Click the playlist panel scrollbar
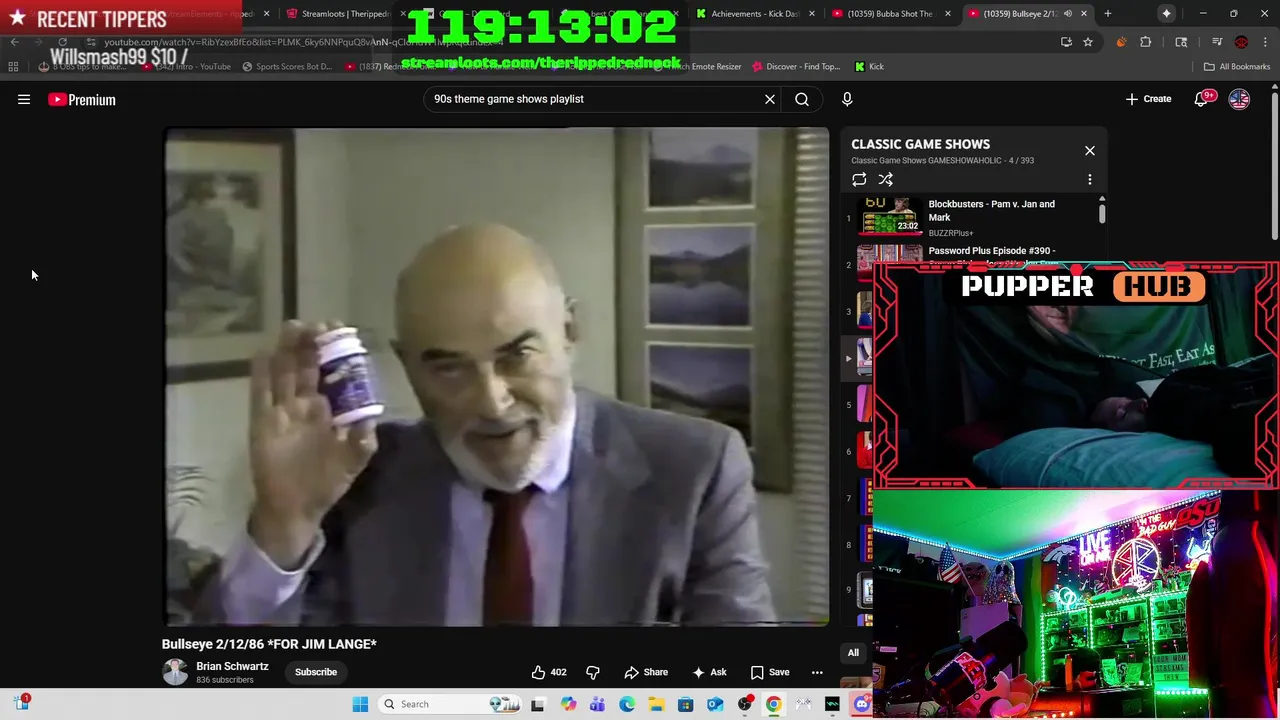This screenshot has width=1280, height=720. coord(1102,212)
